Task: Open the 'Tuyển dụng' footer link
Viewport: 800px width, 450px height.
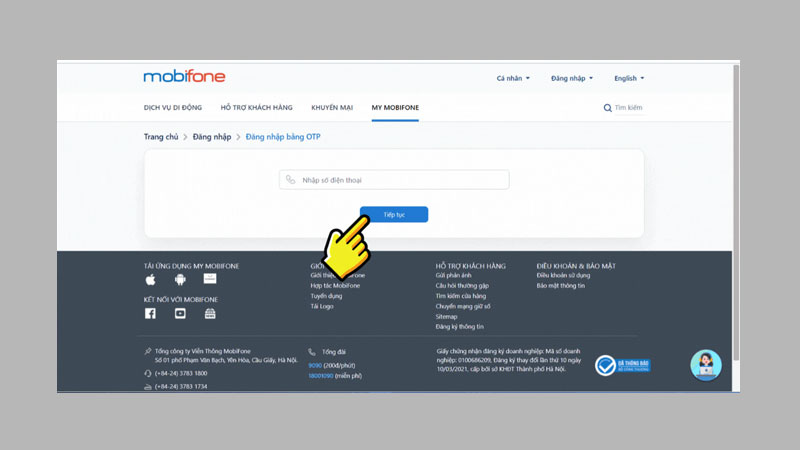Action: 326,296
